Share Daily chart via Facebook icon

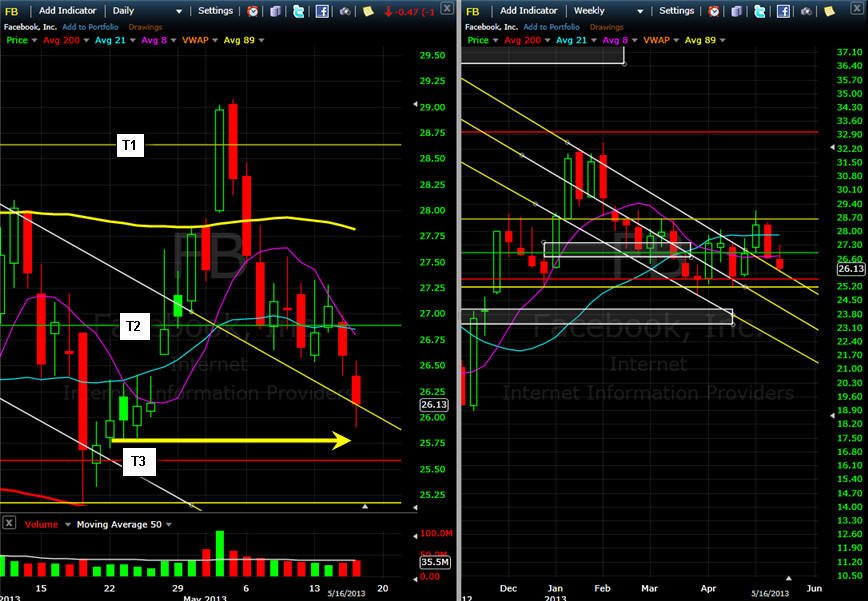click(322, 11)
